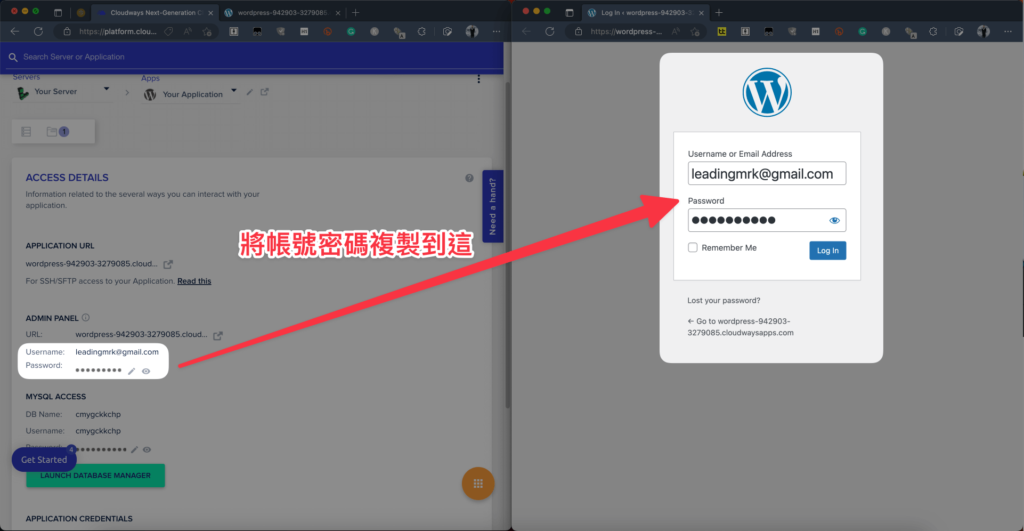Screen dimensions: 1024x531
Task: Tick the Remember Me checkbox
Action: coord(692,248)
